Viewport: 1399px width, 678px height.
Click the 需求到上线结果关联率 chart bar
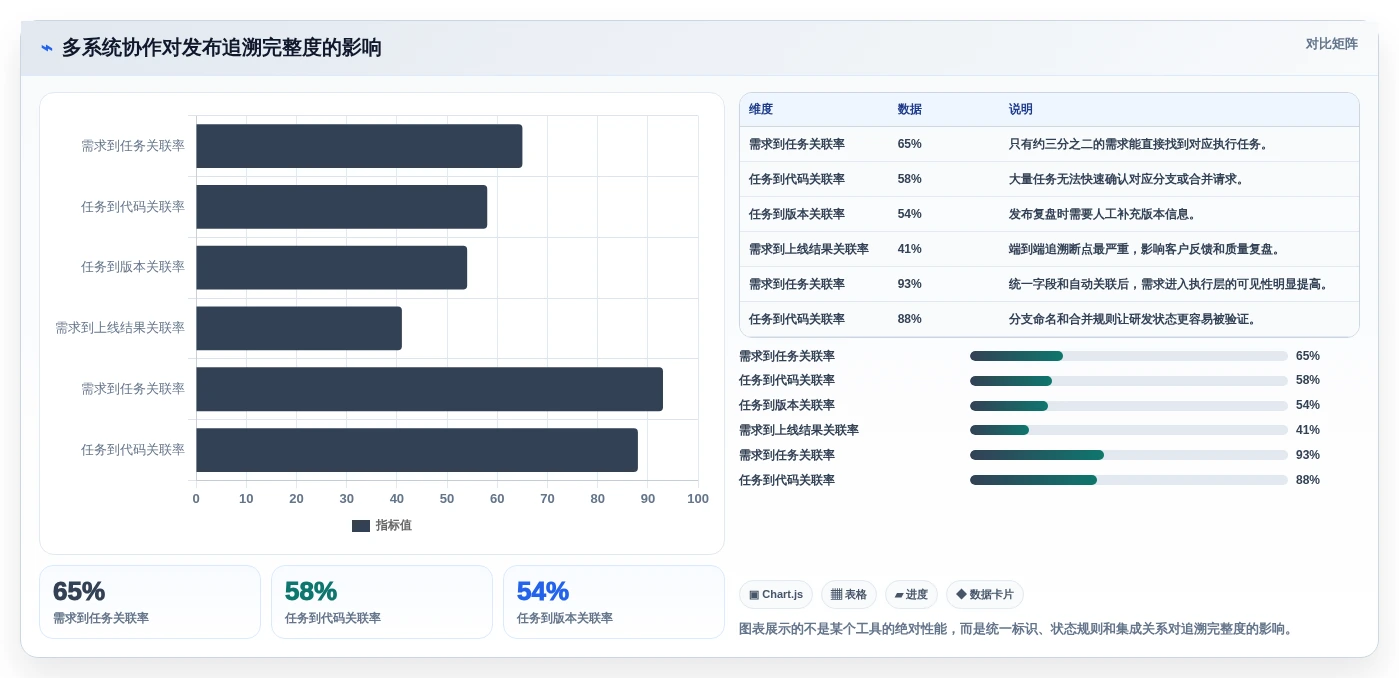point(299,328)
